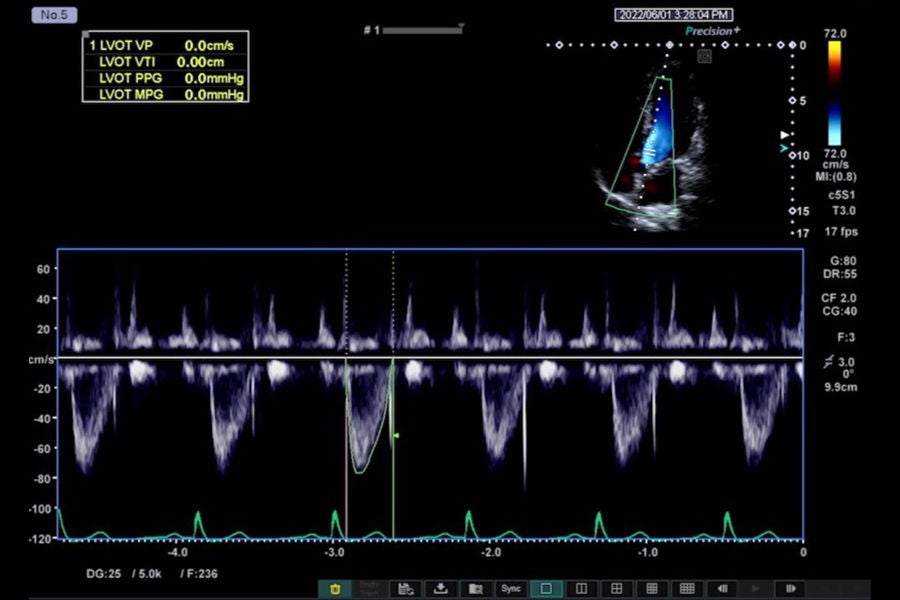
Task: Click the No.5 image label
Action: (54, 15)
